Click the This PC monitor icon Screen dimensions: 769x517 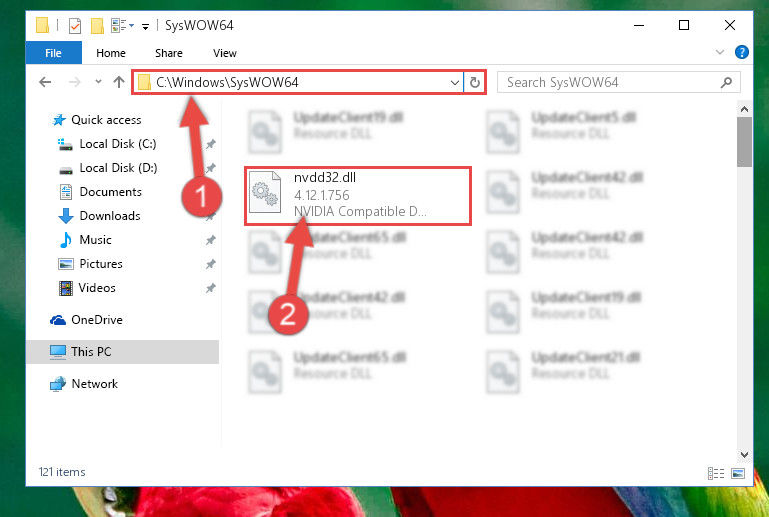[x=57, y=352]
